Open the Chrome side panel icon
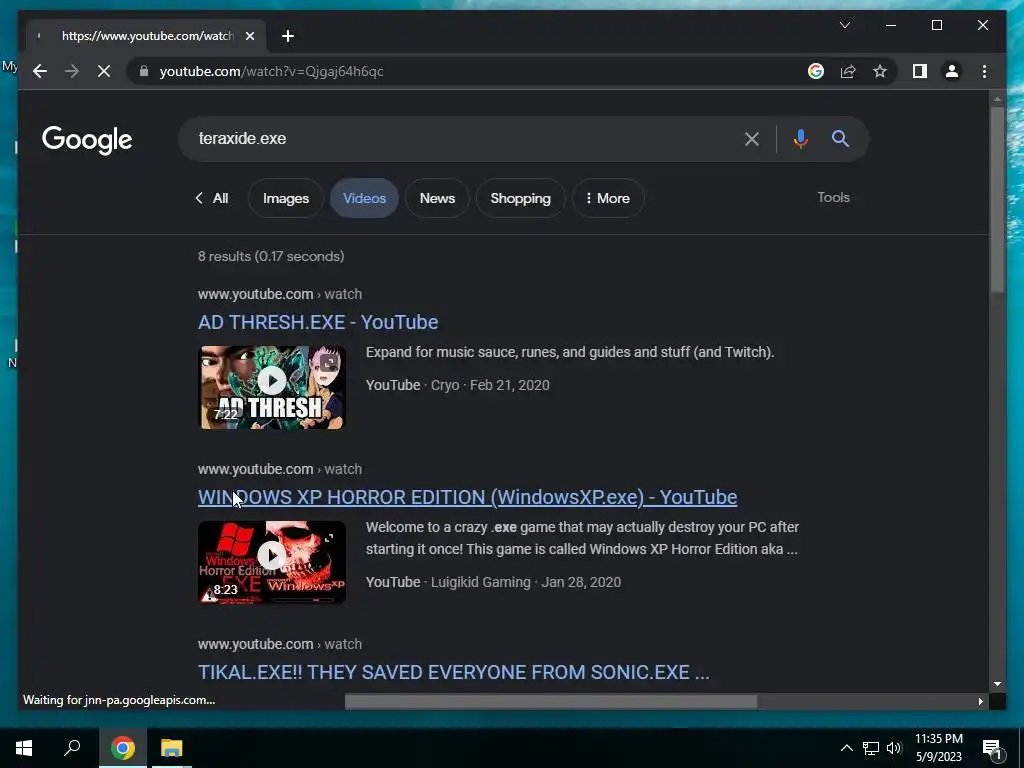The image size is (1024, 768). click(x=920, y=71)
